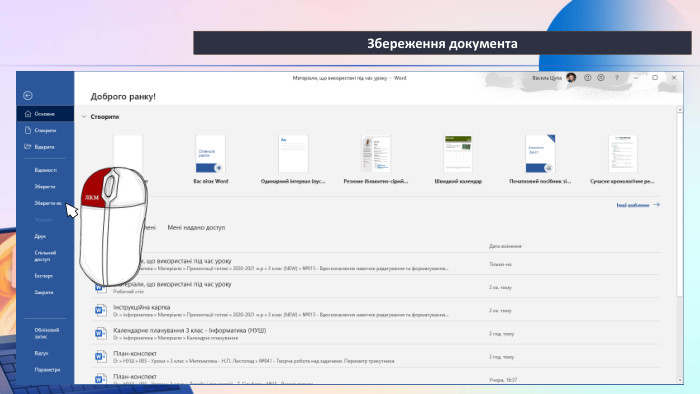Open the Експорт page

[43, 276]
